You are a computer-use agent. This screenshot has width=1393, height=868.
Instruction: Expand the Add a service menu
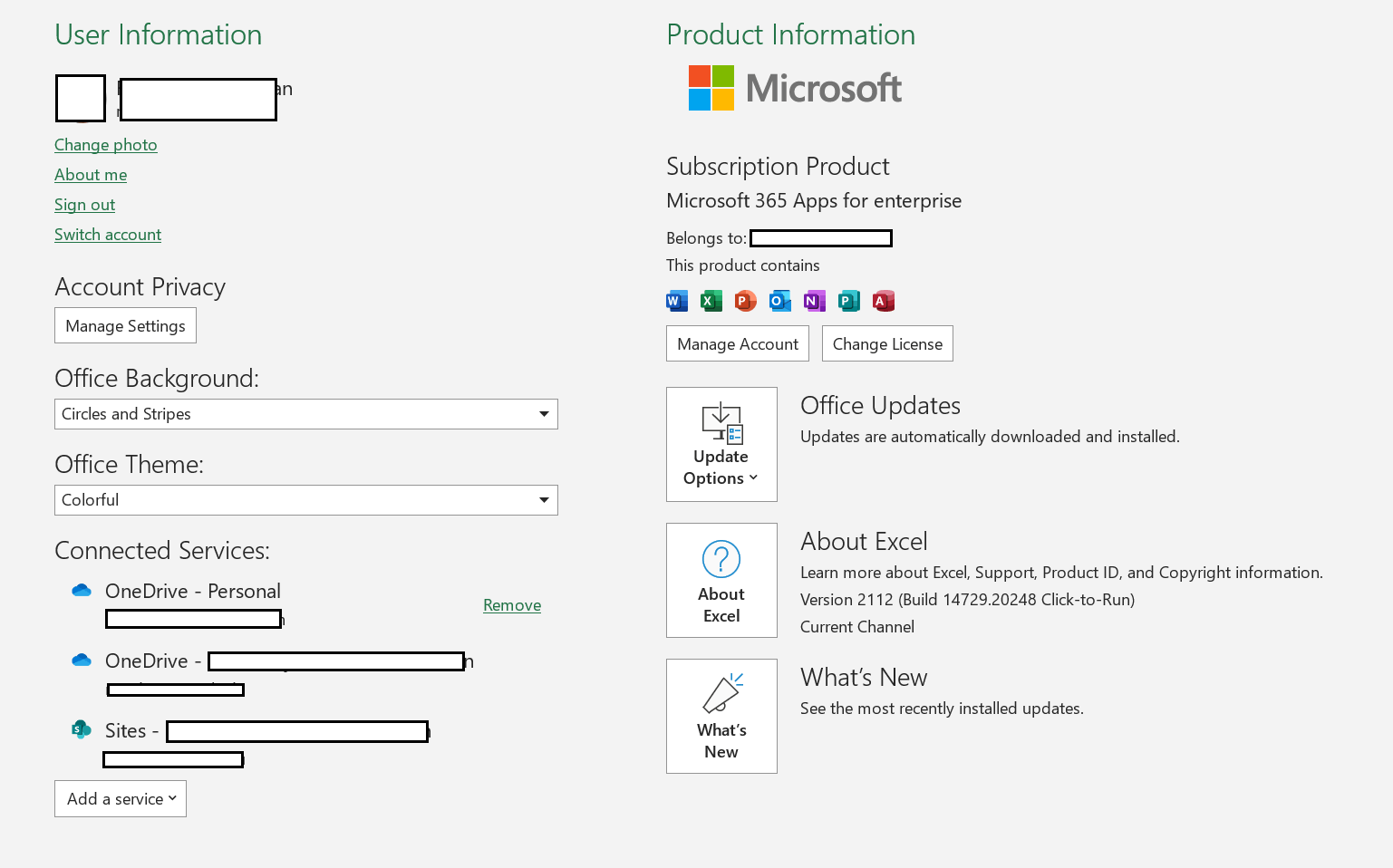point(121,799)
